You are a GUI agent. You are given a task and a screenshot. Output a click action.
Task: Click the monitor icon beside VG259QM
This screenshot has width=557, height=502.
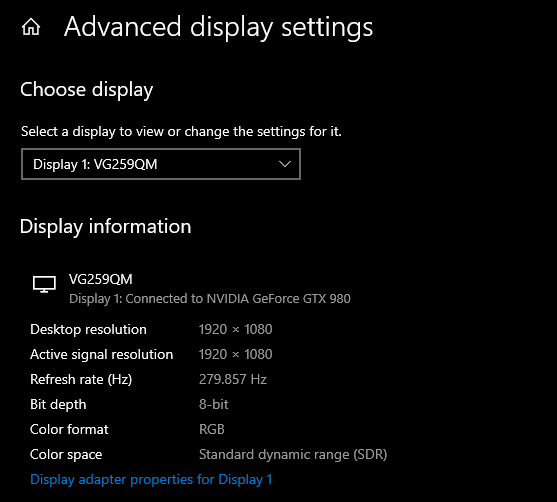pos(44,284)
